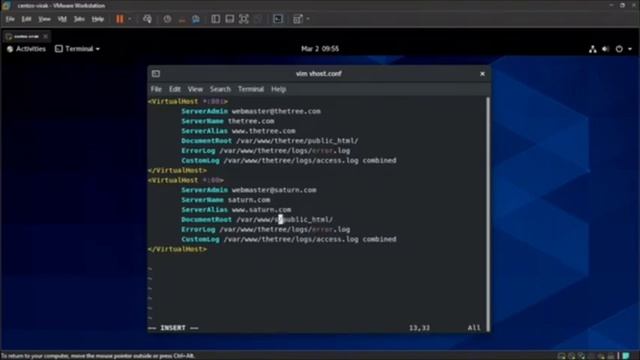The width and height of the screenshot is (640, 360).
Task: Open the Mar 2 09:55 clock calendar
Action: [320, 49]
